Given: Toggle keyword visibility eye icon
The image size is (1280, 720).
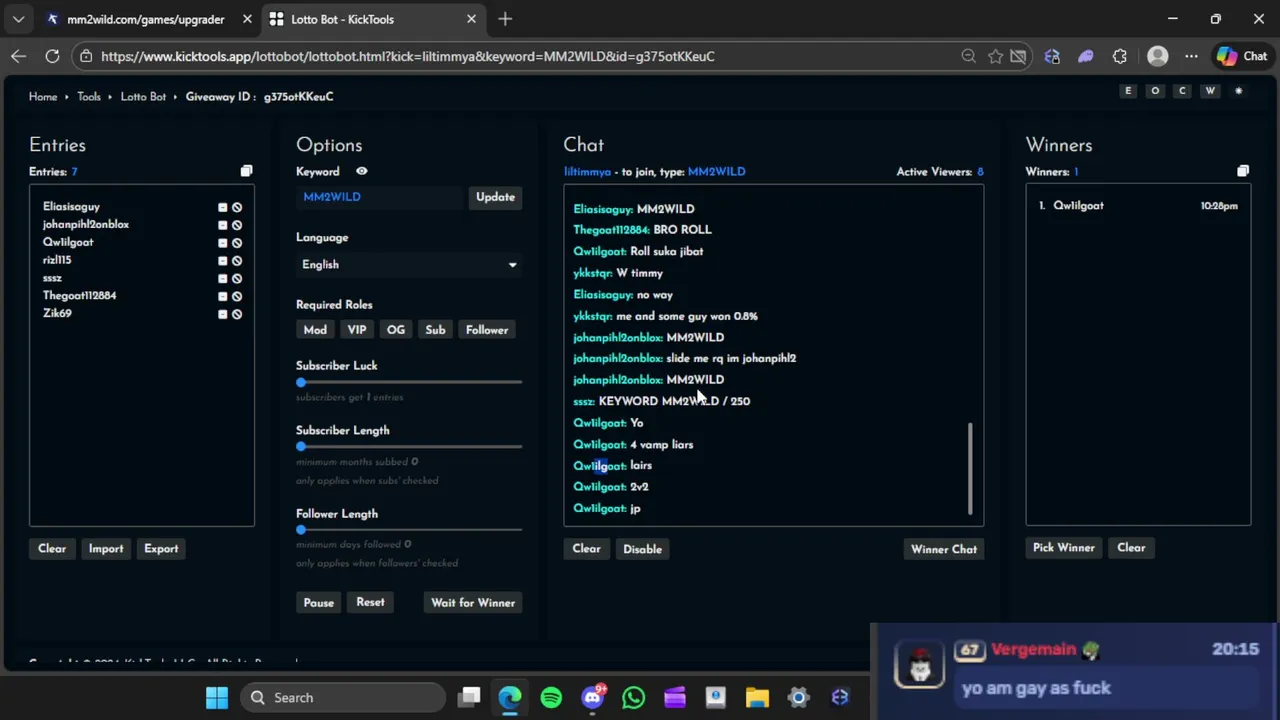Looking at the screenshot, I should tap(361, 171).
